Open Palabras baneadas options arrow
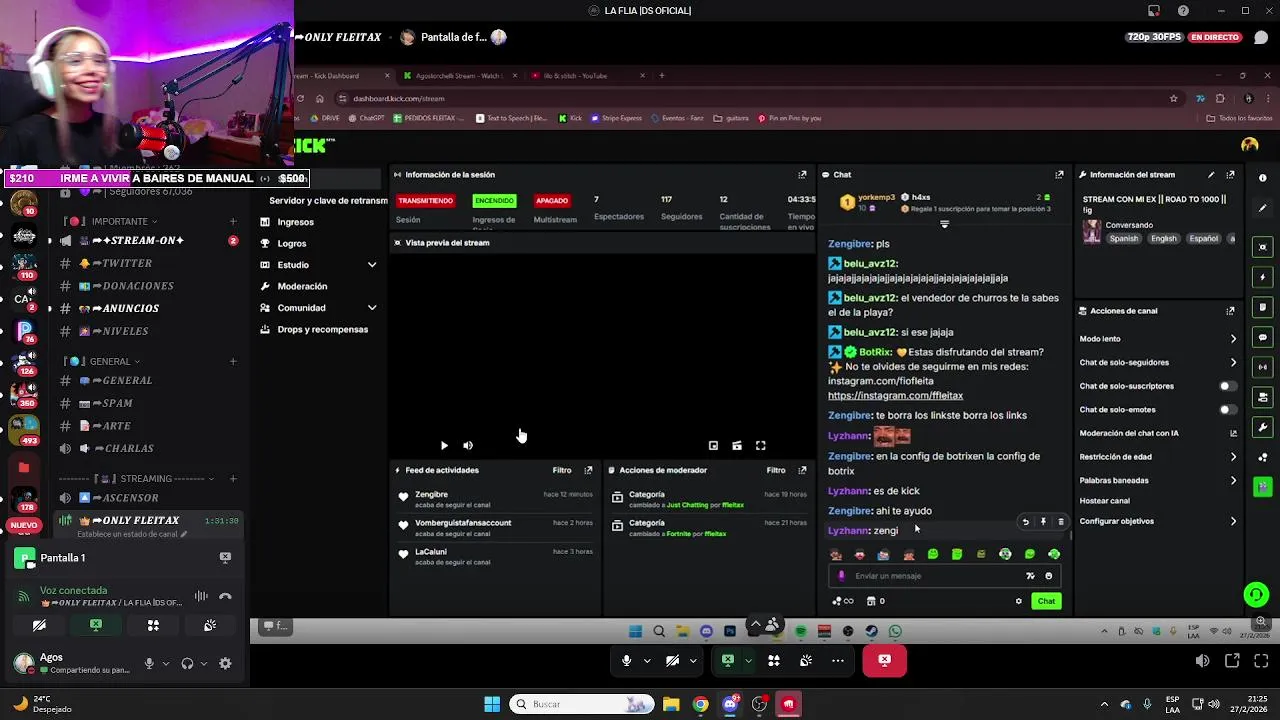 [1233, 481]
